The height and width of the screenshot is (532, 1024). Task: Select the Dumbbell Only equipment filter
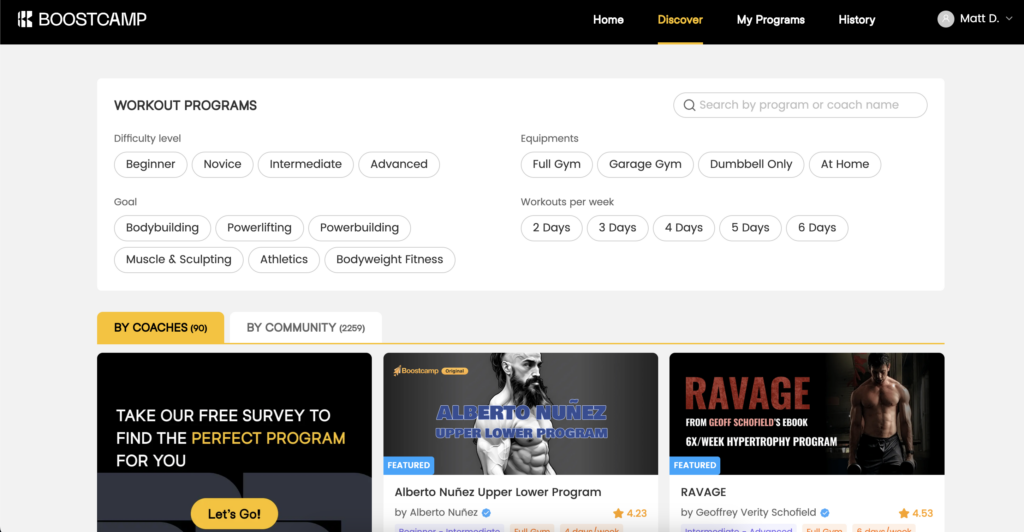click(751, 164)
